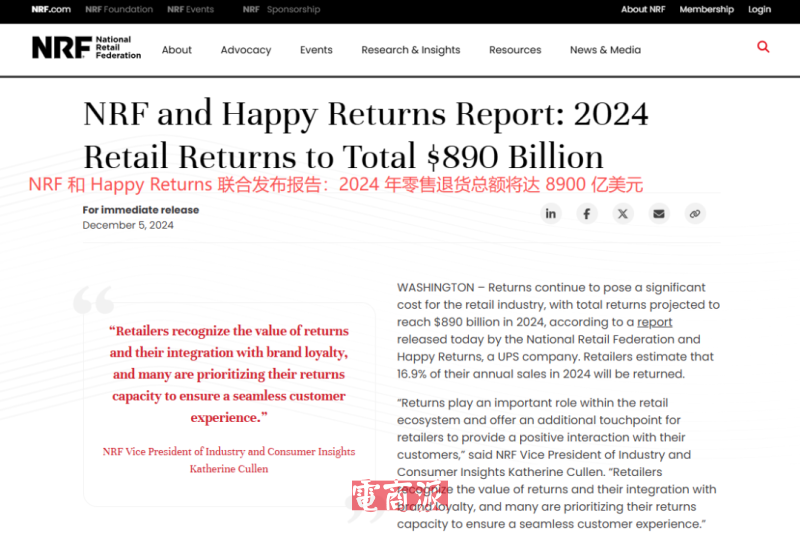Viewport: 800px width, 533px height.
Task: Go to NRF Foundation site
Action: click(119, 9)
